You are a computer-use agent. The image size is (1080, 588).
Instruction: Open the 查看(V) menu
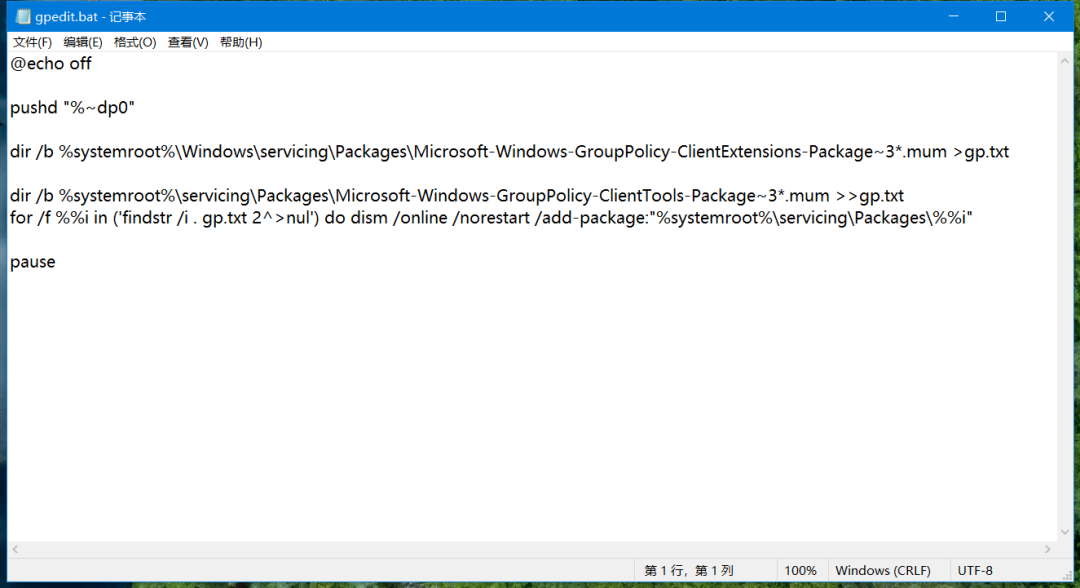188,42
